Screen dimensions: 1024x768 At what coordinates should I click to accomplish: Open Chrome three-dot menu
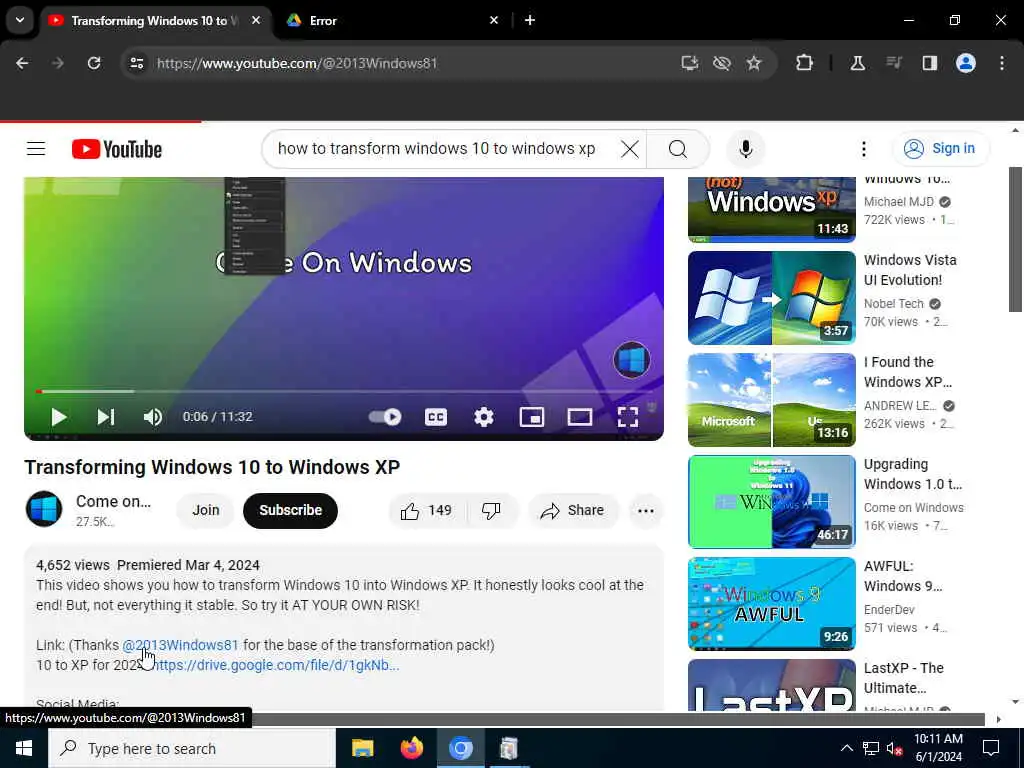click(1002, 63)
